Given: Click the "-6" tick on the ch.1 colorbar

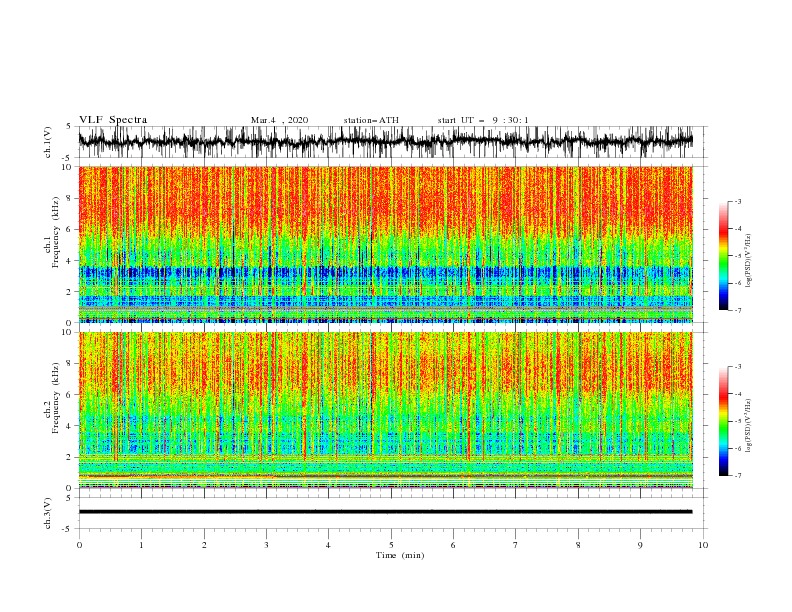Looking at the screenshot, I should 737,283.
